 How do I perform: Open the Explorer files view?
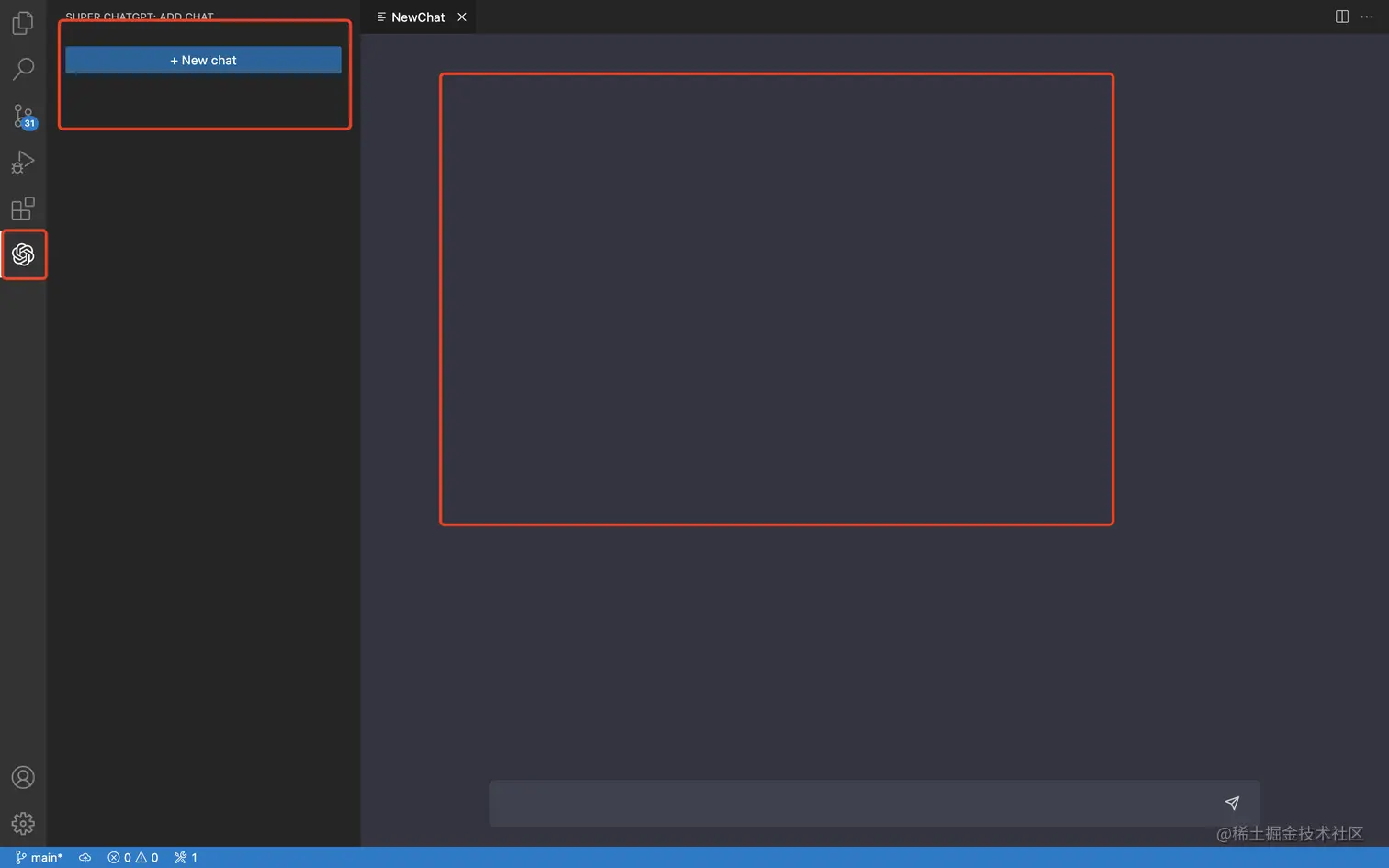coord(23,23)
